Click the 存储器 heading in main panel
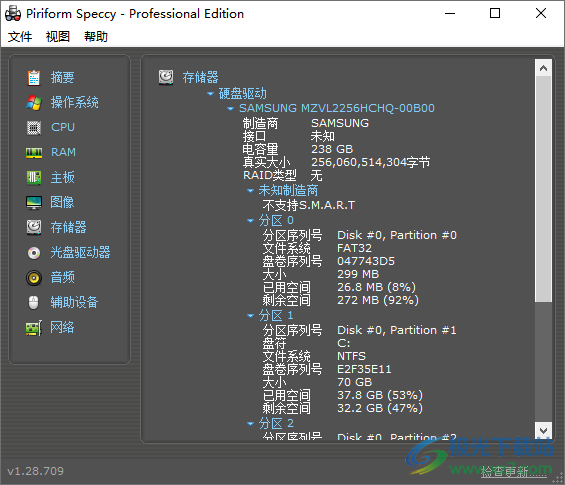Viewport: 565px width, 485px height. (x=200, y=77)
